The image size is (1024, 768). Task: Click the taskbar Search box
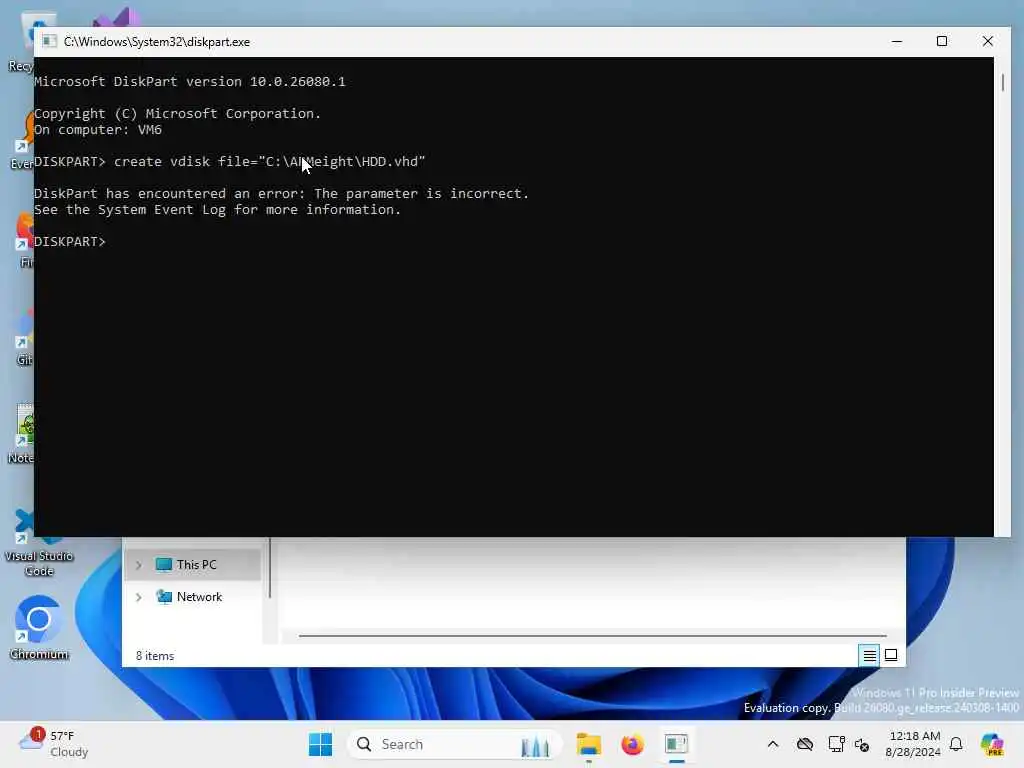pyautogui.click(x=455, y=744)
